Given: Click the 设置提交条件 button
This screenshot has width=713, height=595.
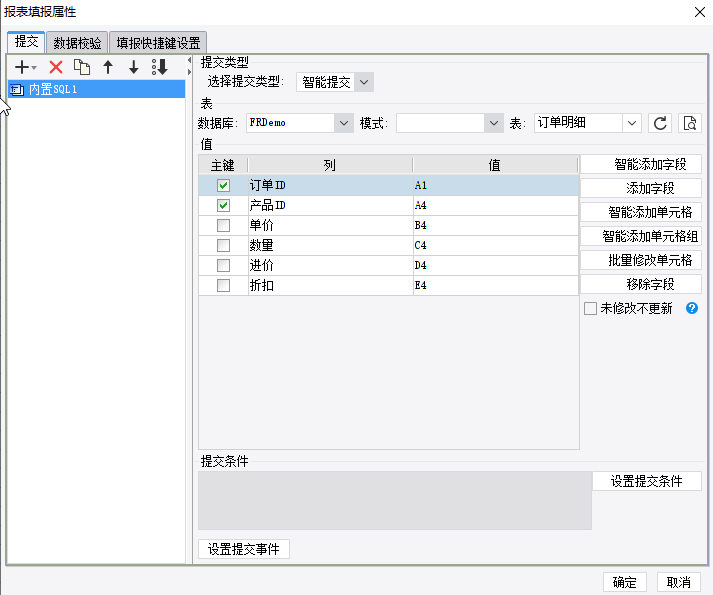Looking at the screenshot, I should pos(647,481).
